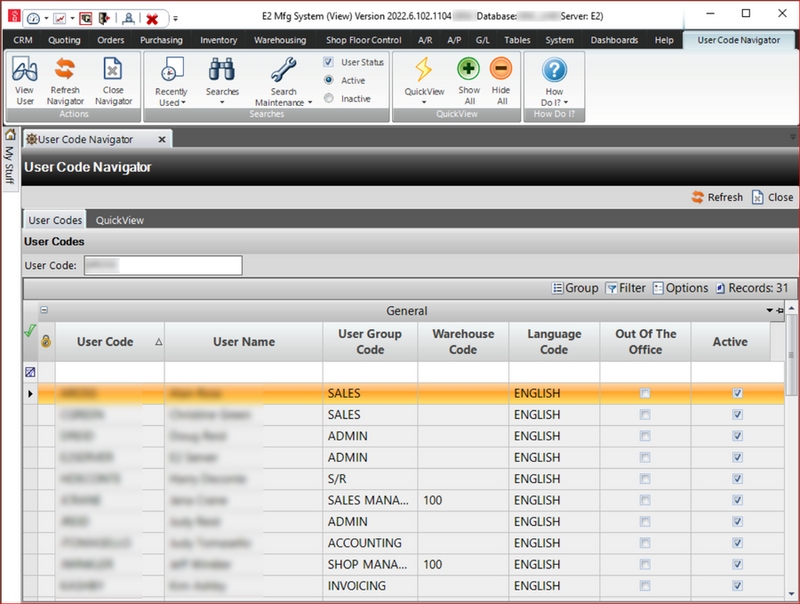
Task: Click the scroll-up arrow of the grid
Action: [791, 308]
